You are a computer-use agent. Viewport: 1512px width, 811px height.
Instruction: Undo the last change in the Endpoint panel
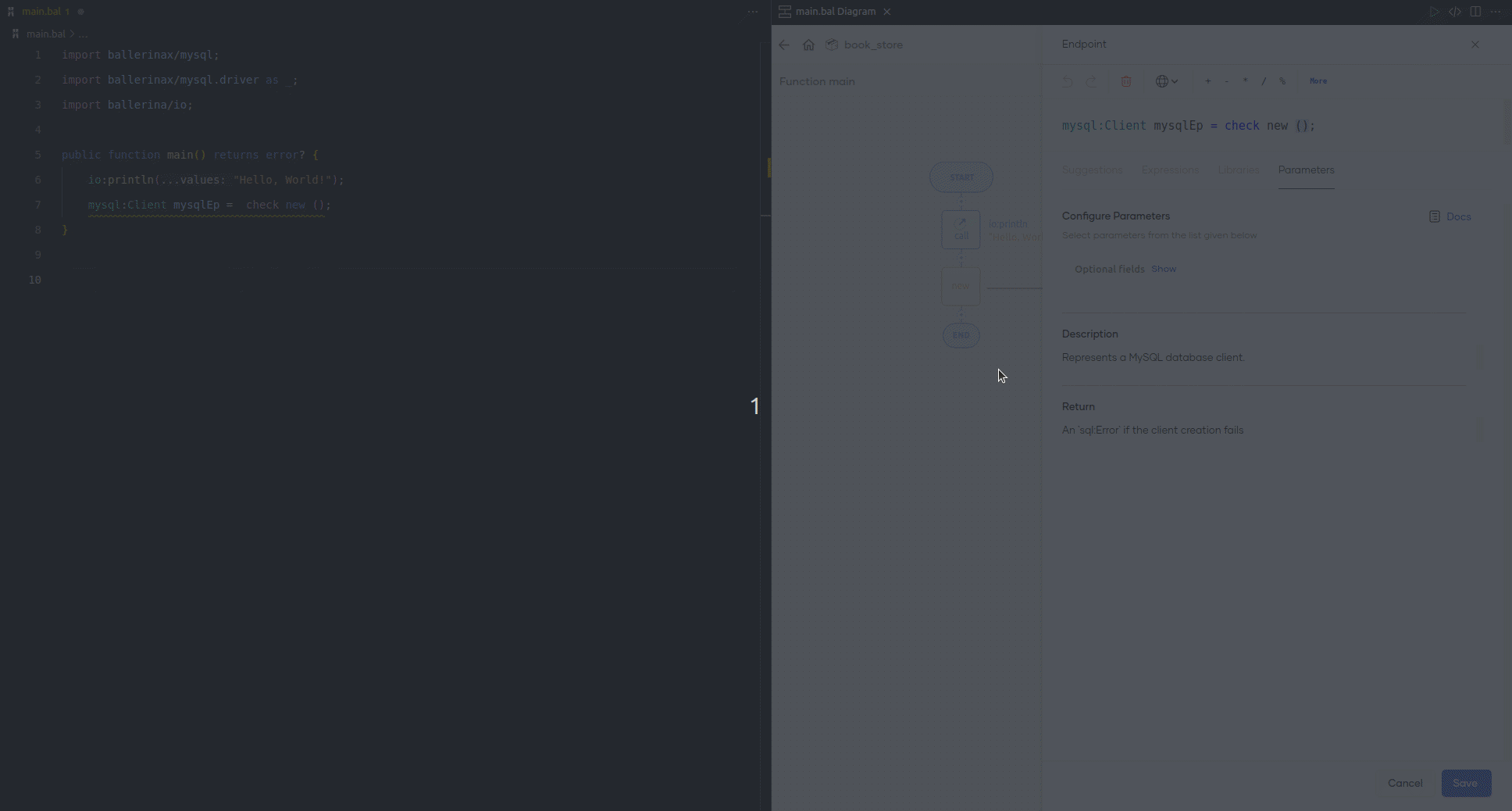1065,82
